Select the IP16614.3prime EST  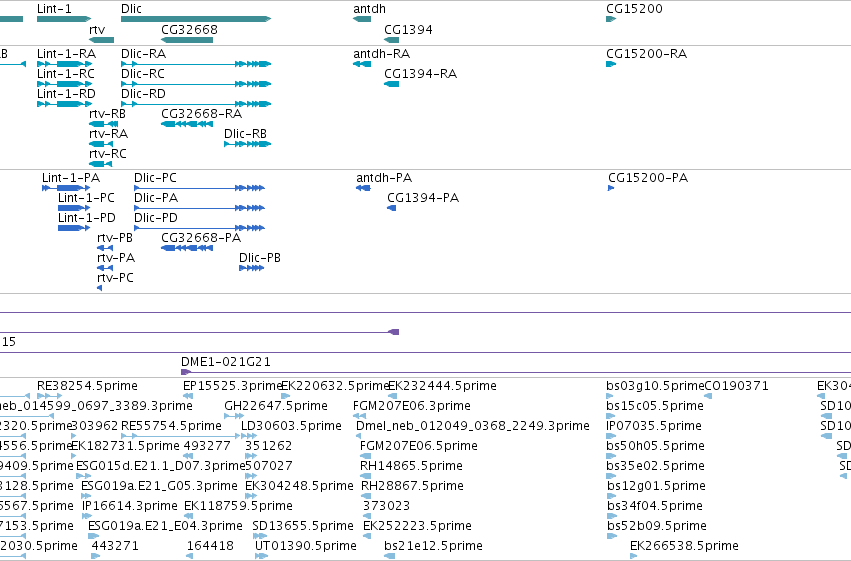point(87,517)
